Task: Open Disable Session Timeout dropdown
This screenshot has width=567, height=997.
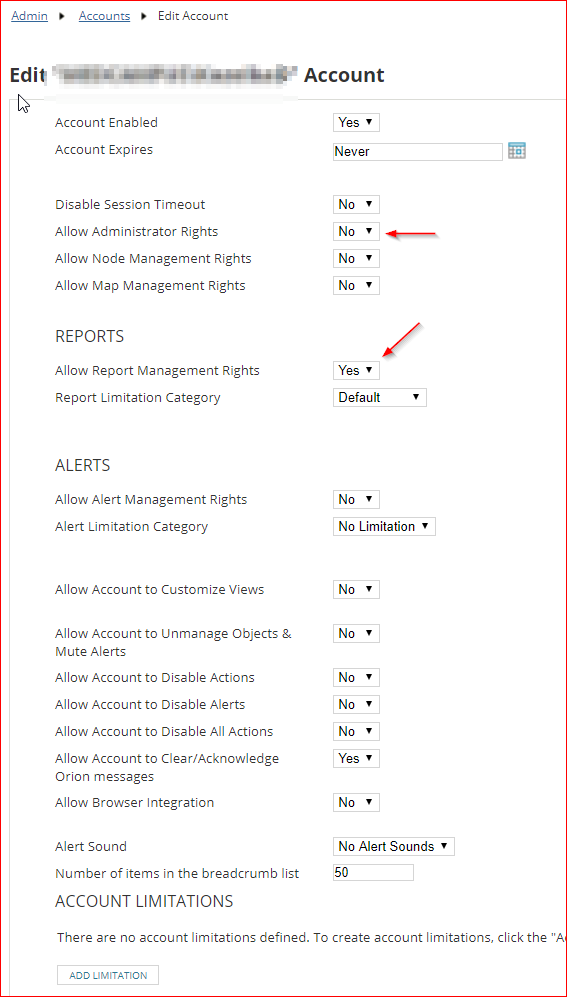Action: coord(356,205)
